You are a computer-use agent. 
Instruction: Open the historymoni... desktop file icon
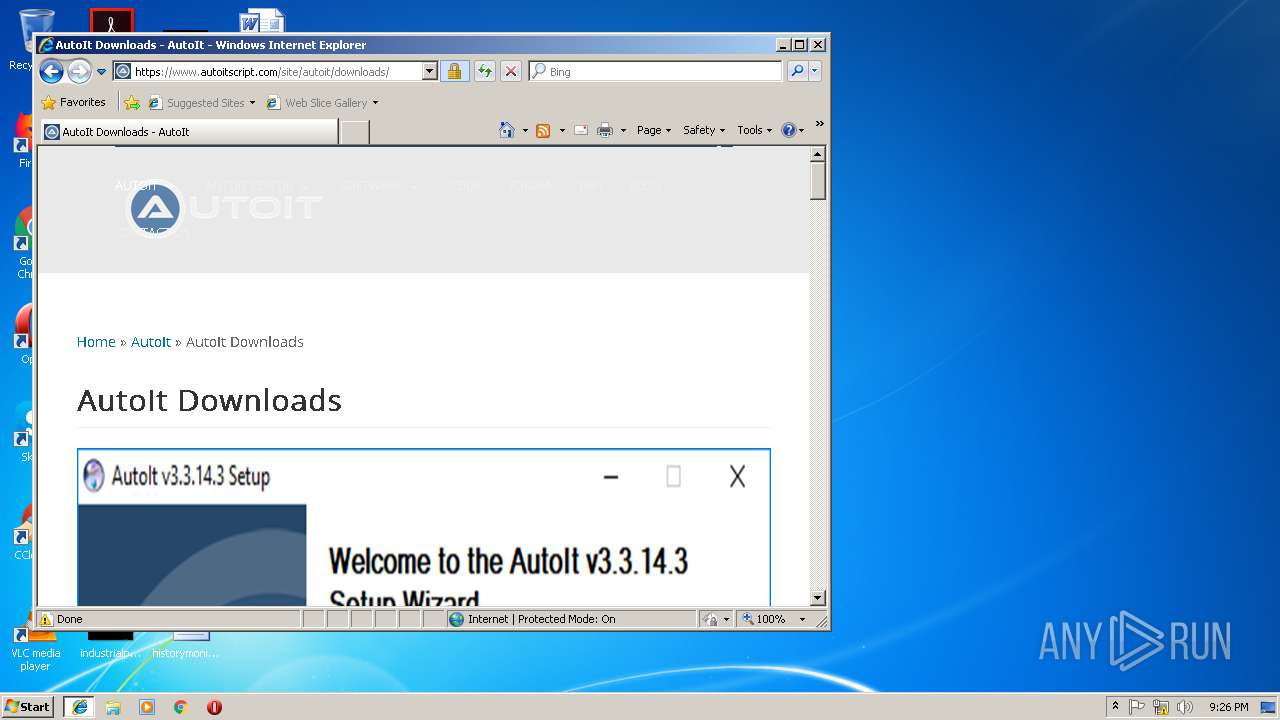pyautogui.click(x=187, y=645)
